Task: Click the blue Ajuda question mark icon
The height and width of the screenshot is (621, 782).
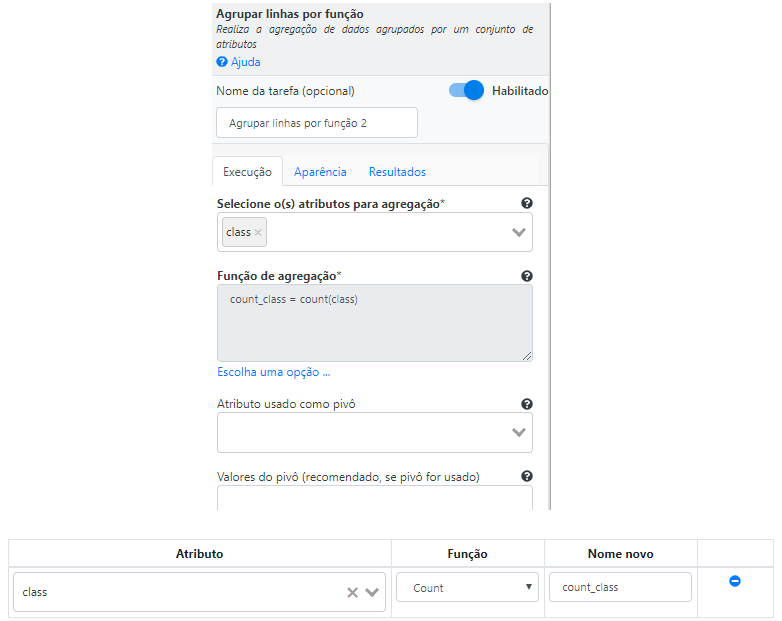Action: point(222,62)
